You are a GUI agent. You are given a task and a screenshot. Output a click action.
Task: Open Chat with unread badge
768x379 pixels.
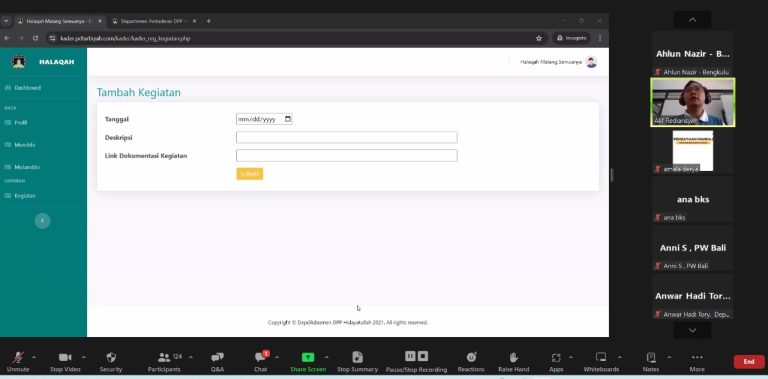pos(261,361)
